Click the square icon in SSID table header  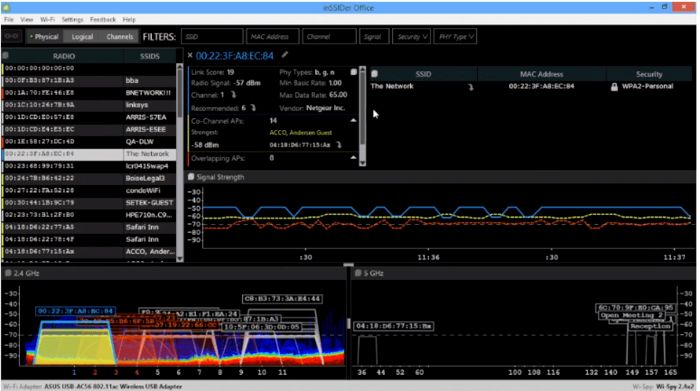coord(375,74)
